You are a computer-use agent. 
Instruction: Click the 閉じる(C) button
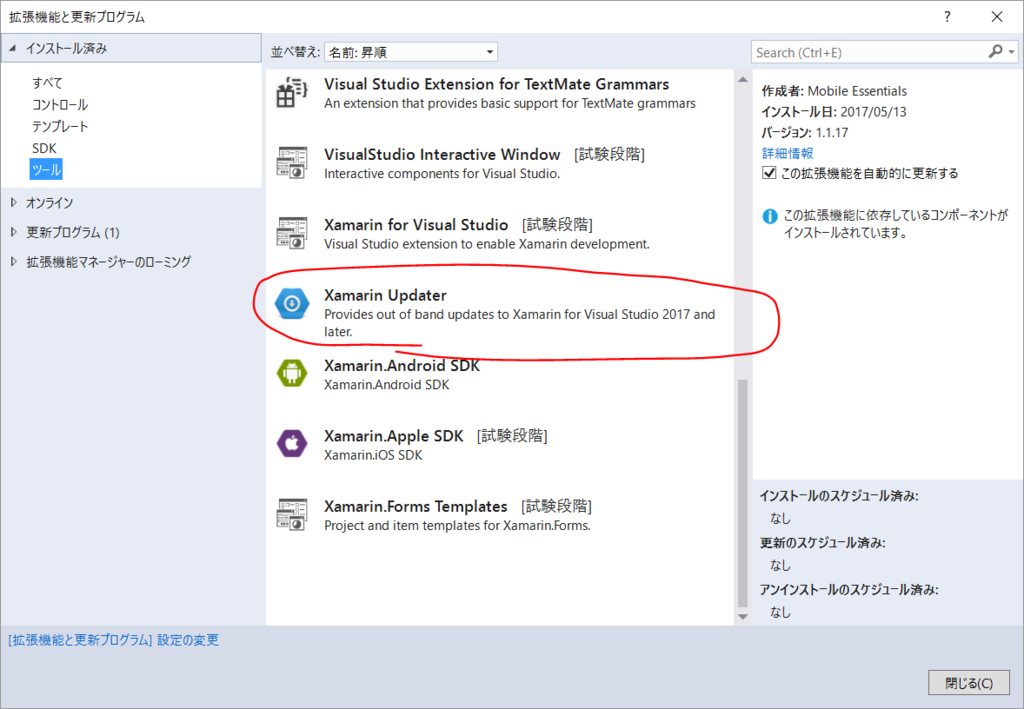coord(969,683)
